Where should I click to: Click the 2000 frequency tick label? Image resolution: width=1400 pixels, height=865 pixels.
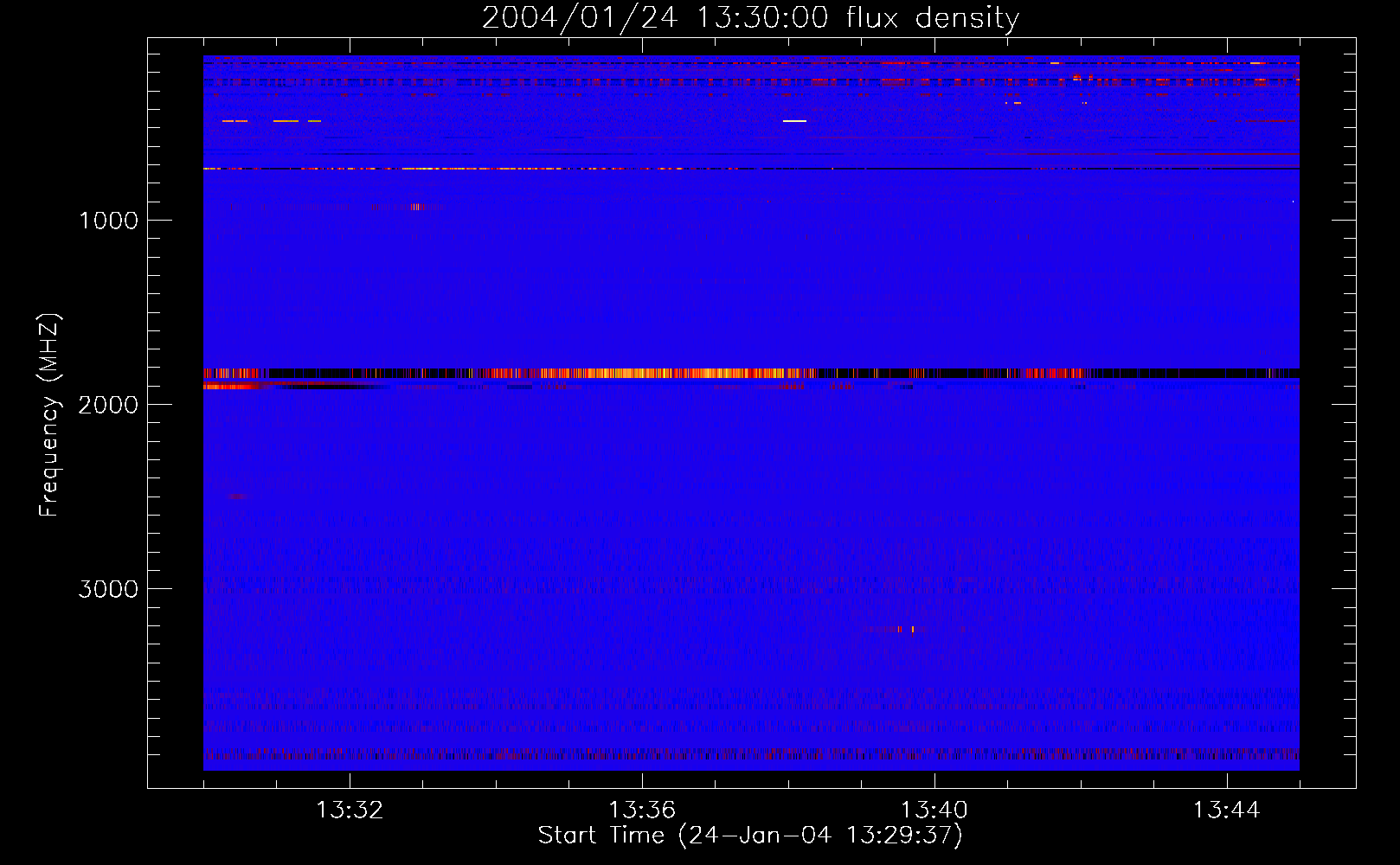pos(108,405)
